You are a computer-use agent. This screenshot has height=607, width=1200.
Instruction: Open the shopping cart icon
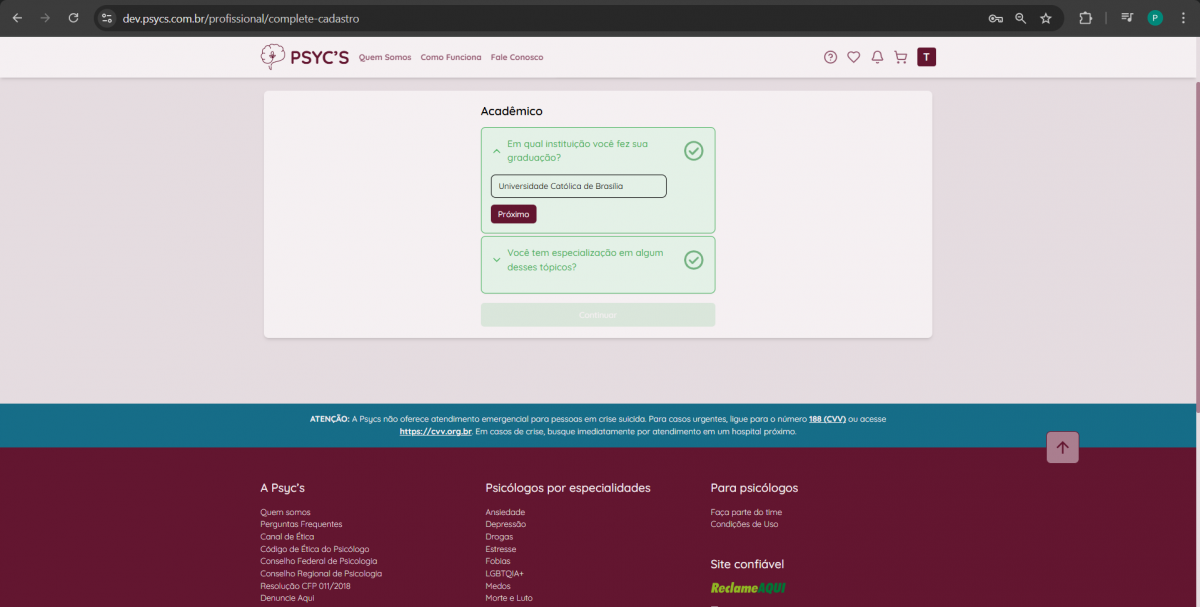pos(900,57)
